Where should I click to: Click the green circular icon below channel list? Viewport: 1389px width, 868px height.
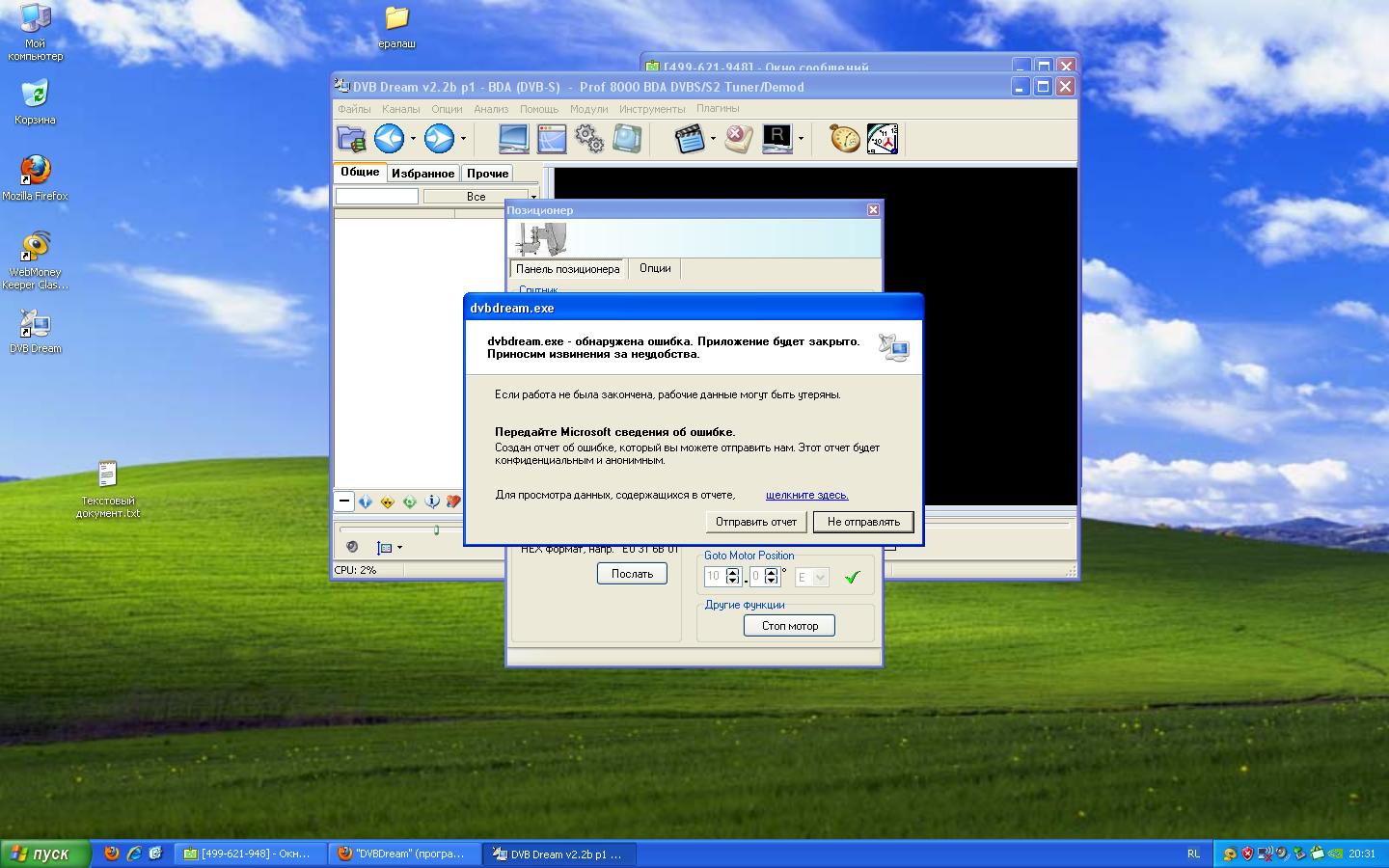[x=410, y=502]
